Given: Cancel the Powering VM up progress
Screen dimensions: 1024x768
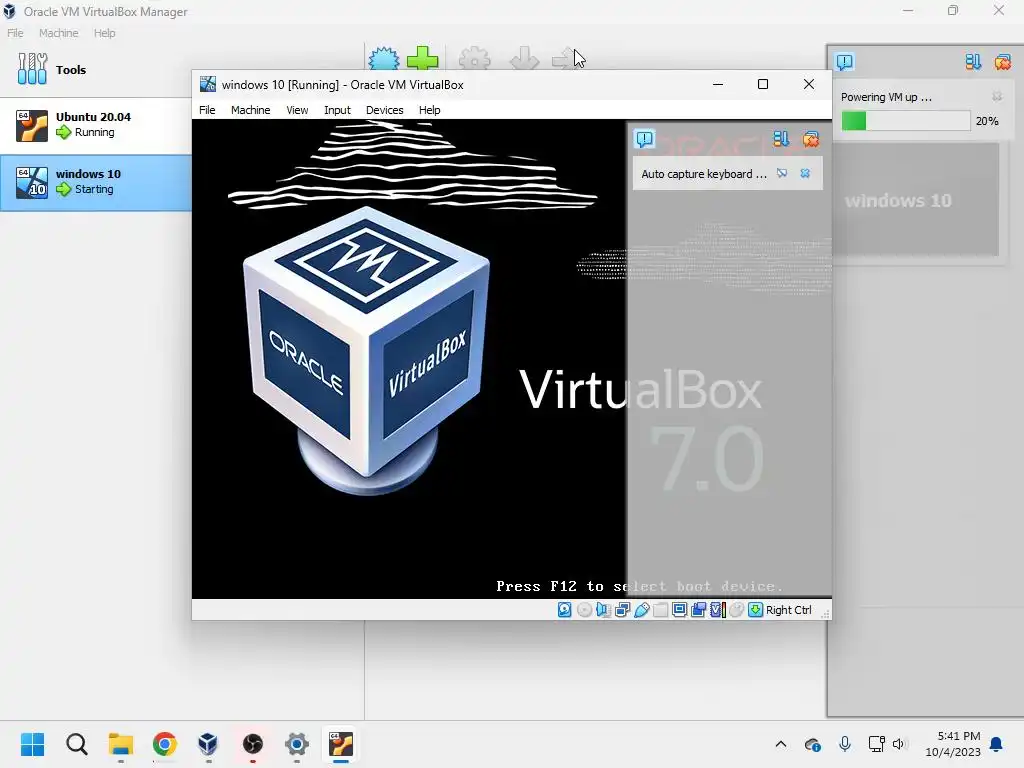Looking at the screenshot, I should click(997, 97).
